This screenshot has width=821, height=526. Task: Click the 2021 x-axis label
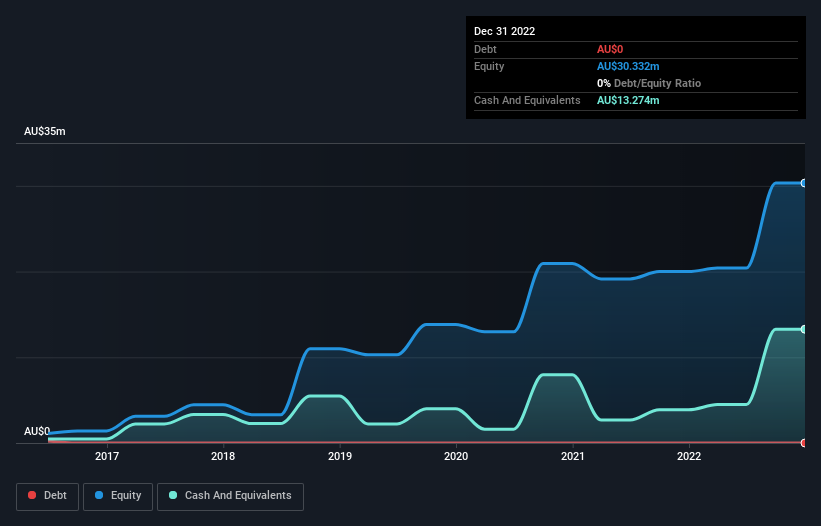pyautogui.click(x=573, y=456)
